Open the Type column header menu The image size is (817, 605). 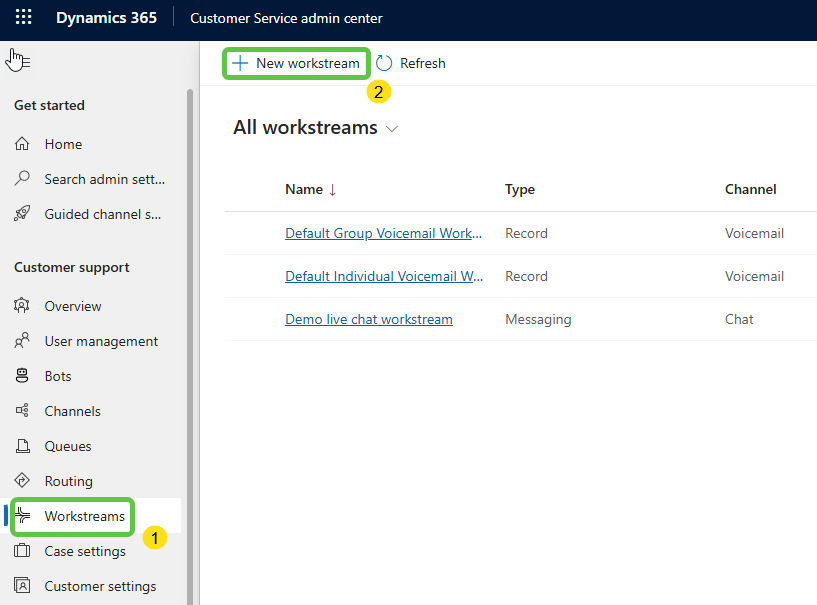(520, 189)
